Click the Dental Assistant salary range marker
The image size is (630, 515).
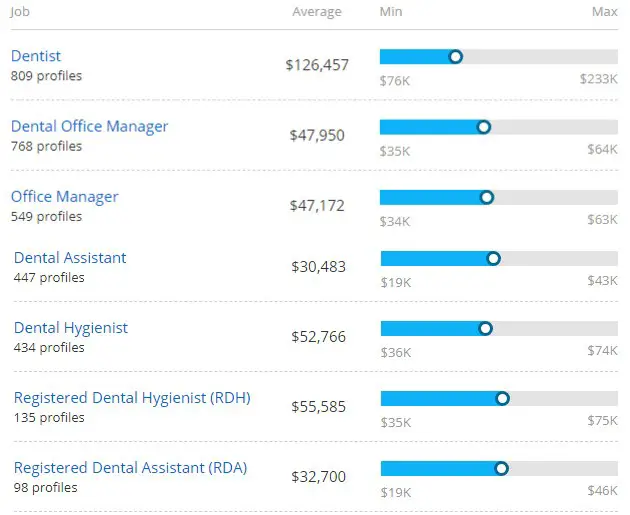[x=494, y=258]
